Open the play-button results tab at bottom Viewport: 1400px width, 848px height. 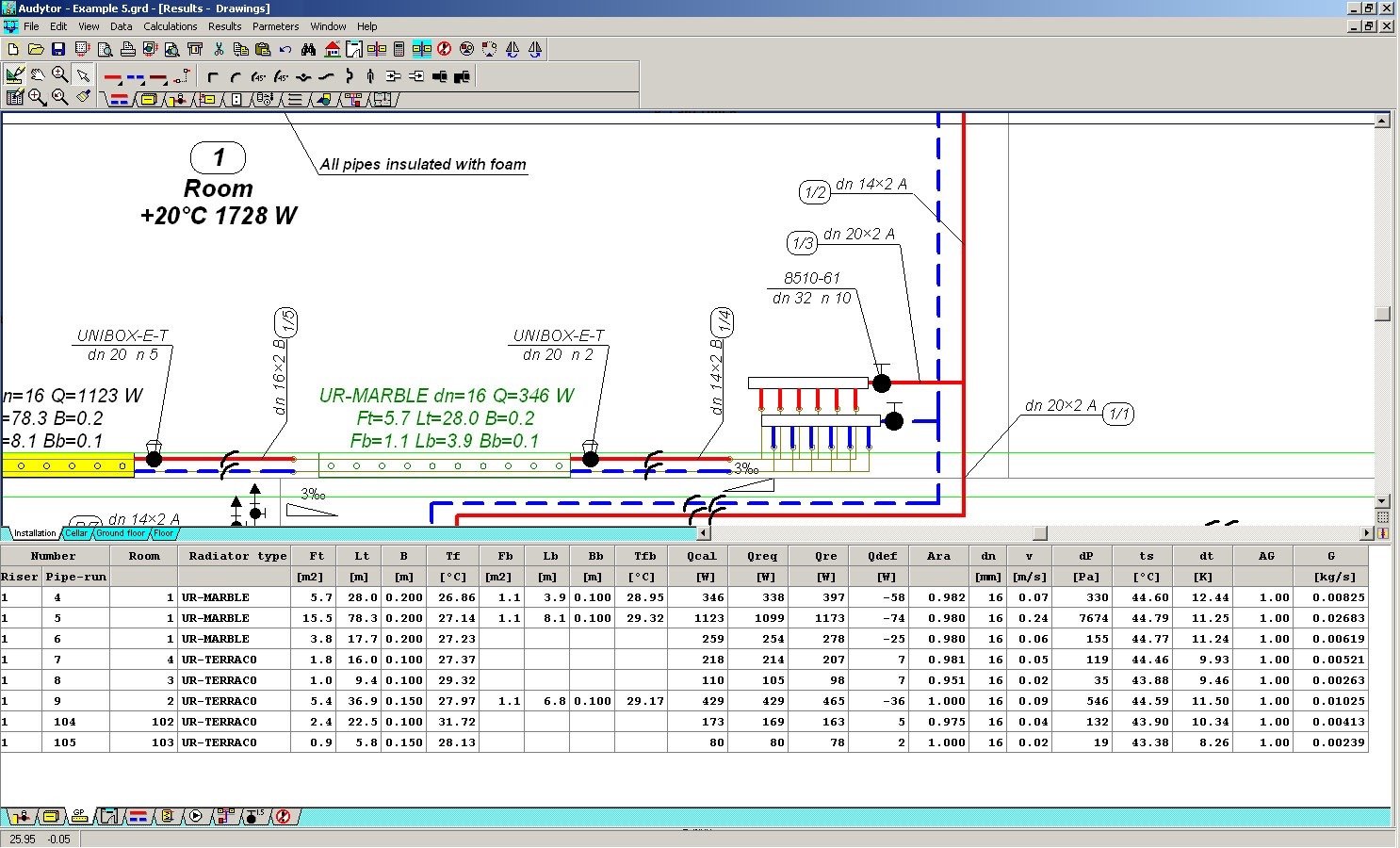coord(195,816)
